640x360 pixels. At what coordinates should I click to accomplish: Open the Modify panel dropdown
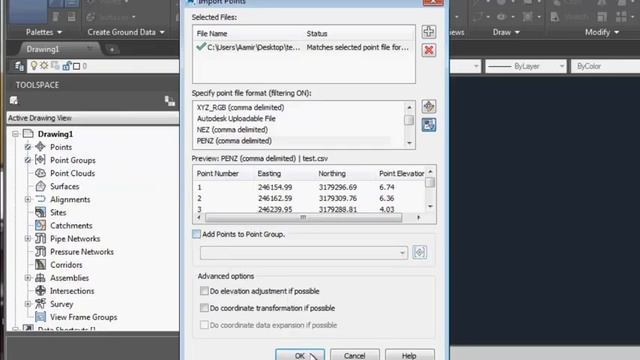pyautogui.click(x=602, y=32)
